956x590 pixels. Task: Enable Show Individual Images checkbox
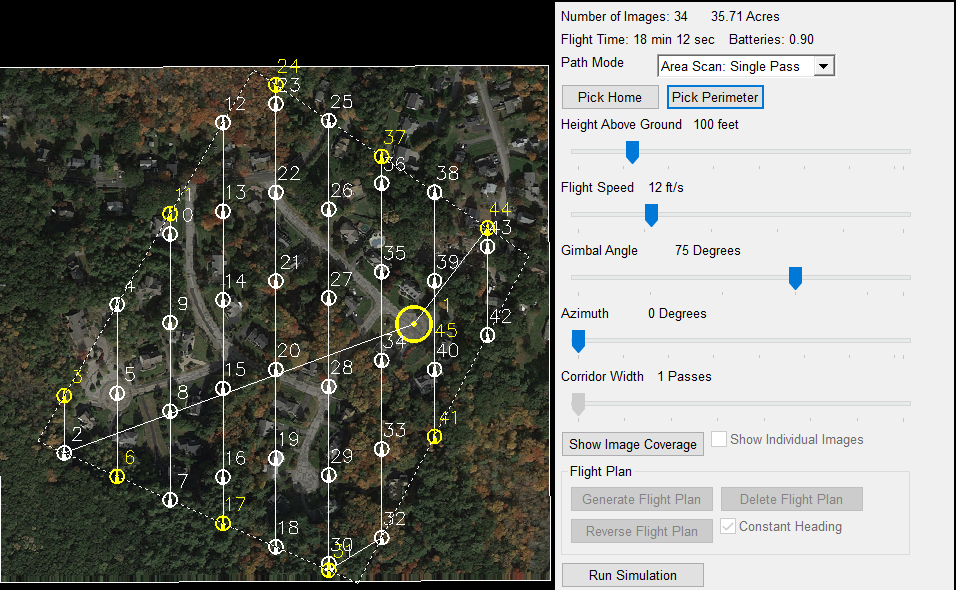[718, 440]
